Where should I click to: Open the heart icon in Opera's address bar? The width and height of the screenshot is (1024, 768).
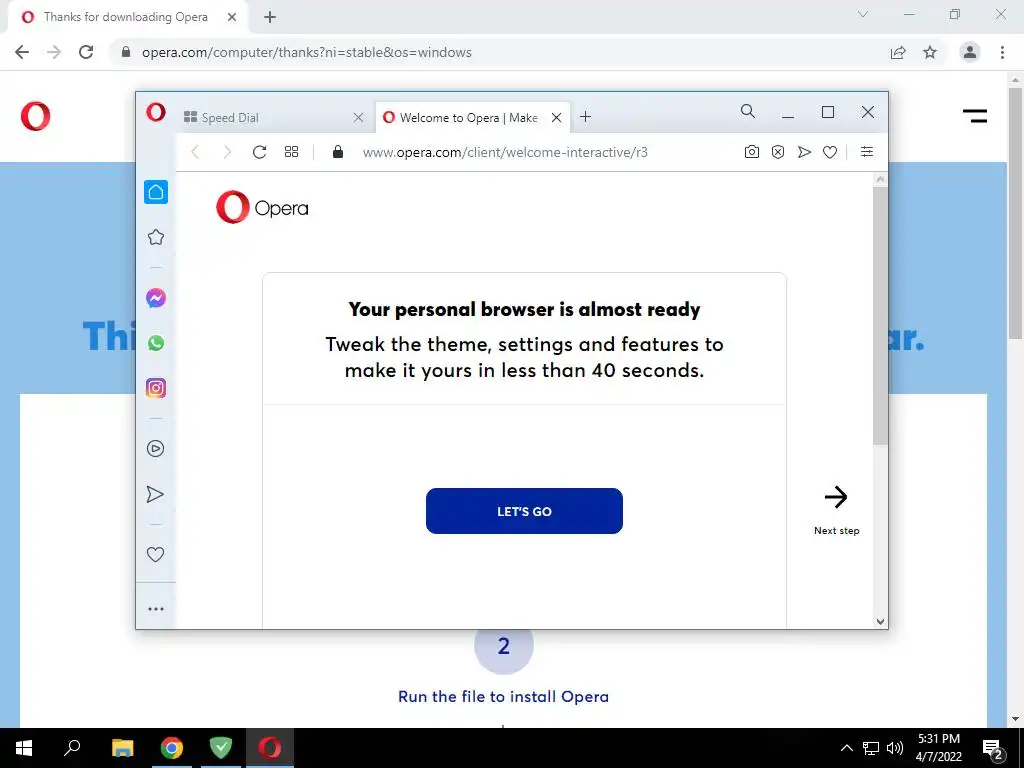[830, 152]
